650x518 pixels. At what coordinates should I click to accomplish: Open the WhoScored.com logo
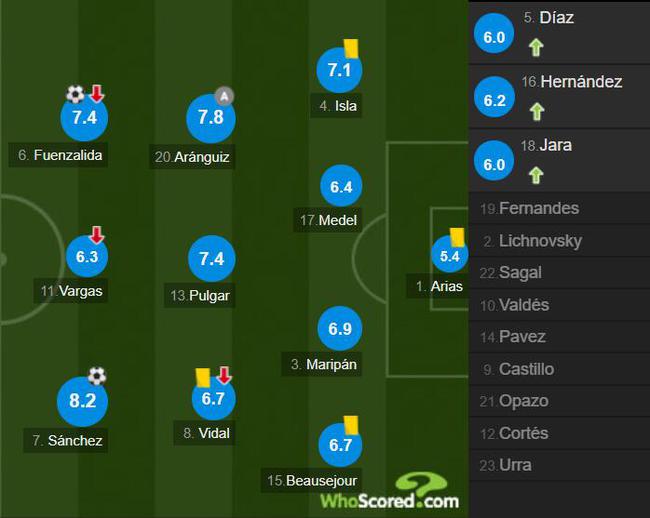(x=390, y=493)
